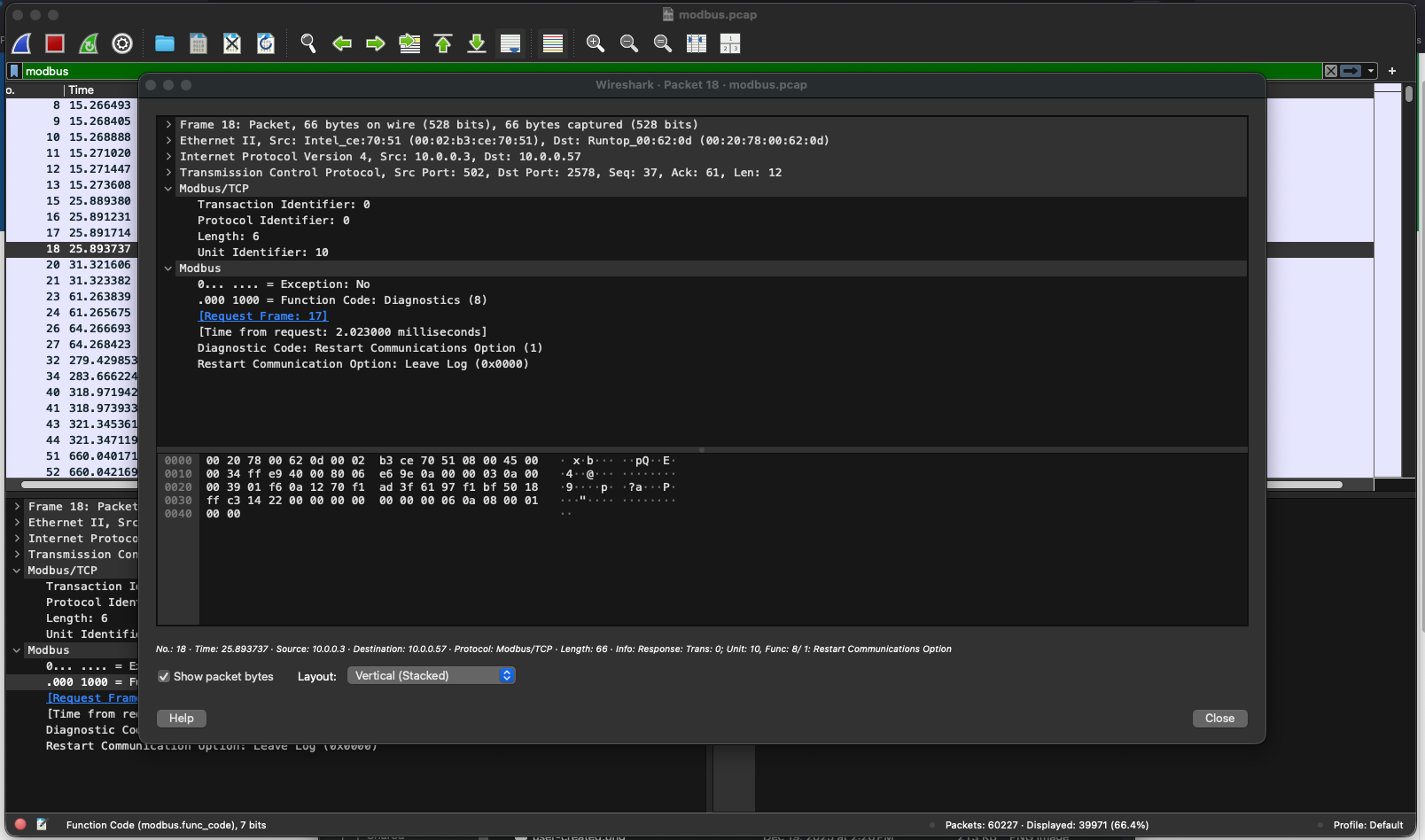The image size is (1425, 840).
Task: Follow the Request Frame: 17 link
Action: pos(262,315)
